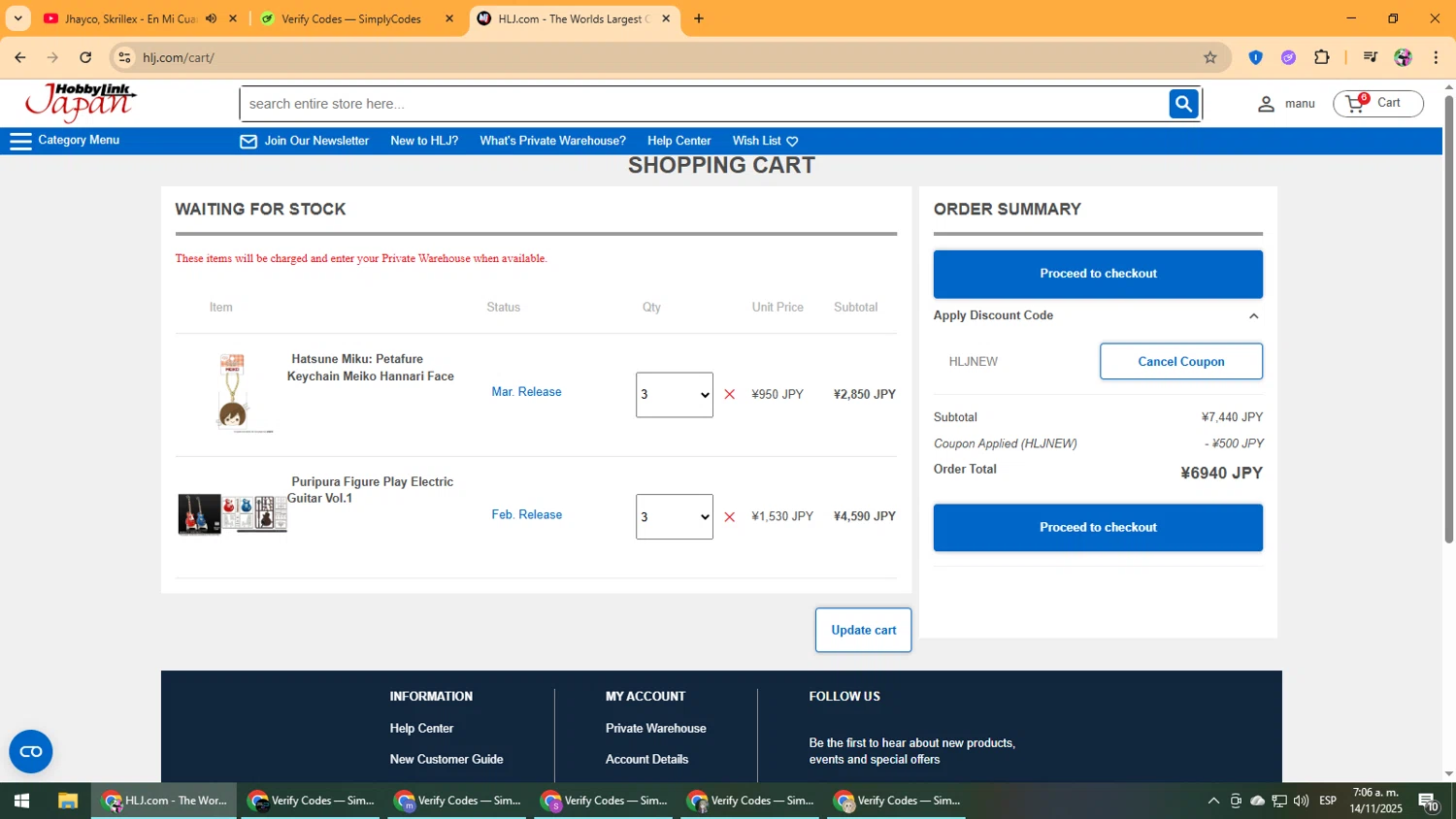The image size is (1456, 819).
Task: Open Hatsune Miku Petafure Keychain product link
Action: point(370,368)
